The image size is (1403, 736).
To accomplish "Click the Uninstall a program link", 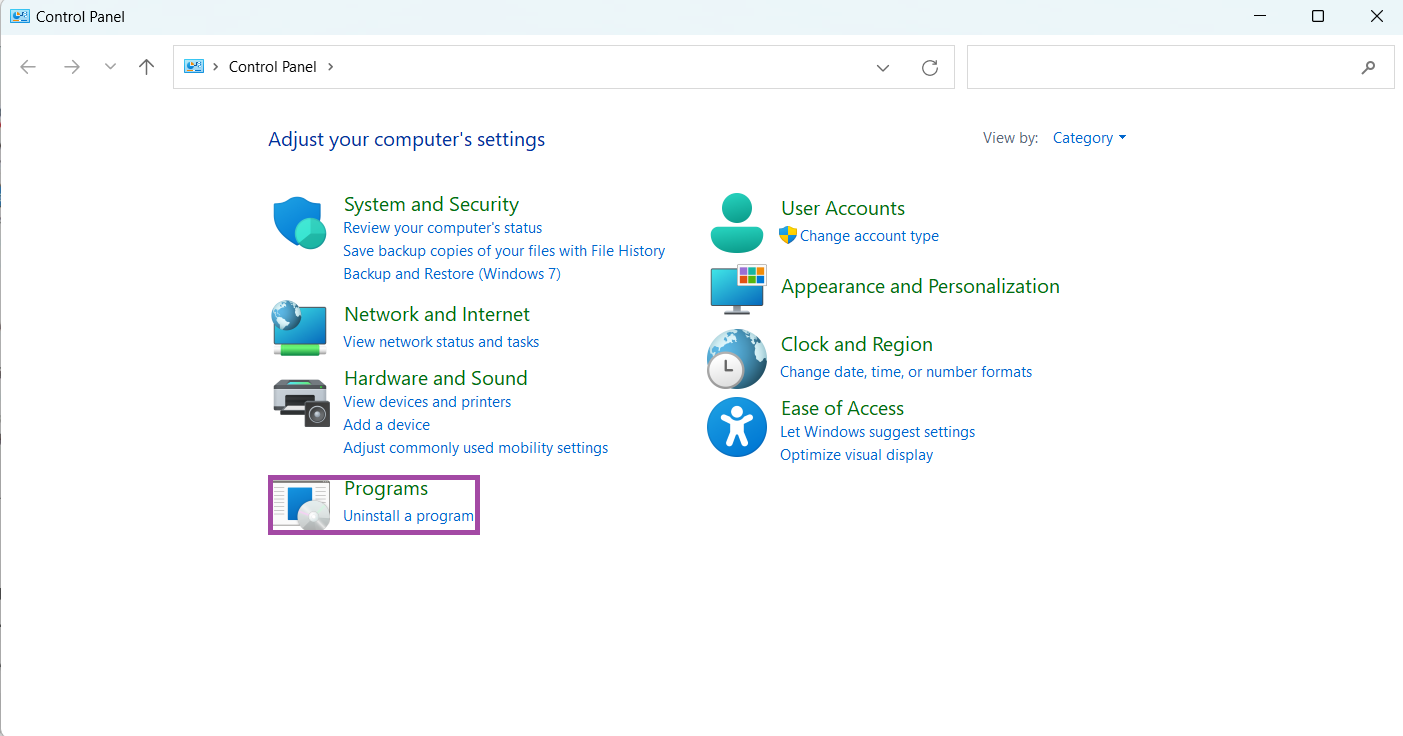I will (x=408, y=516).
